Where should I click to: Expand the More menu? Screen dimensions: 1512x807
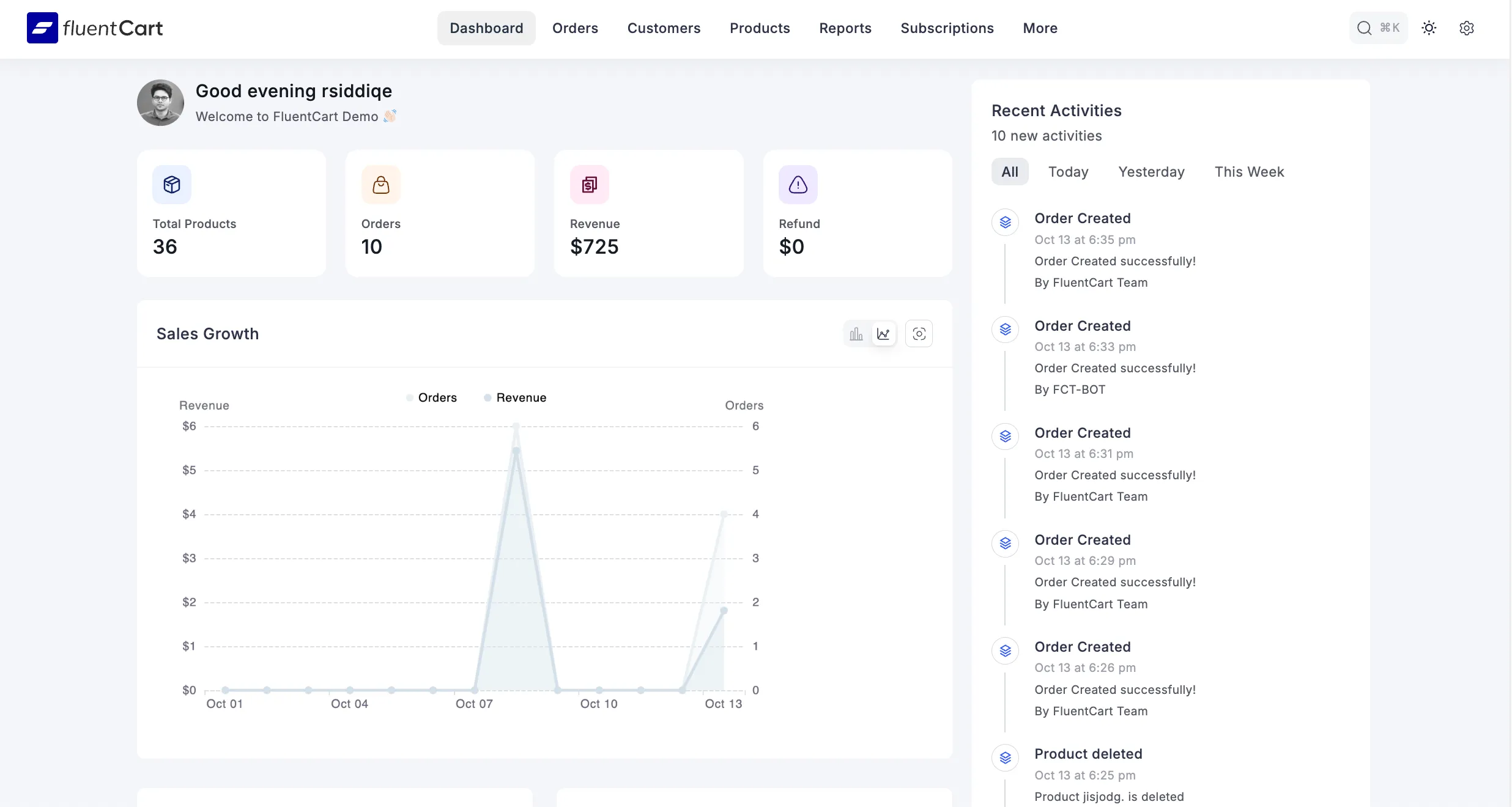point(1040,28)
